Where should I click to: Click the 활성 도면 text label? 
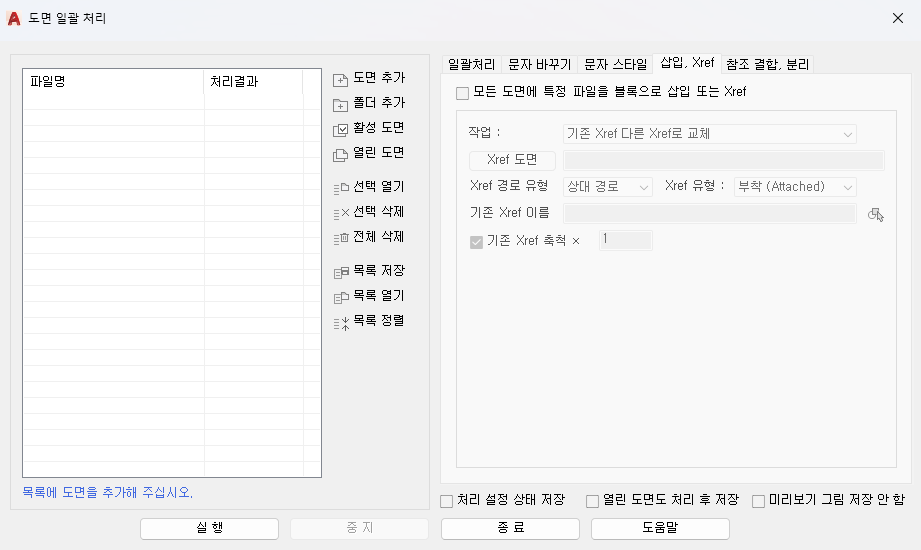[x=379, y=128]
